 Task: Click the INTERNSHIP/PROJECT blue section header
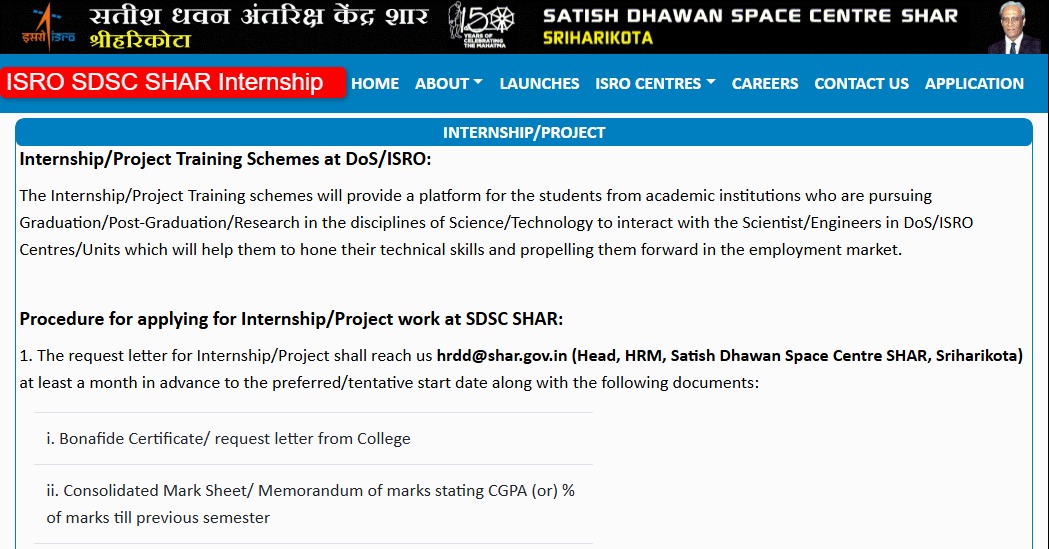524,132
